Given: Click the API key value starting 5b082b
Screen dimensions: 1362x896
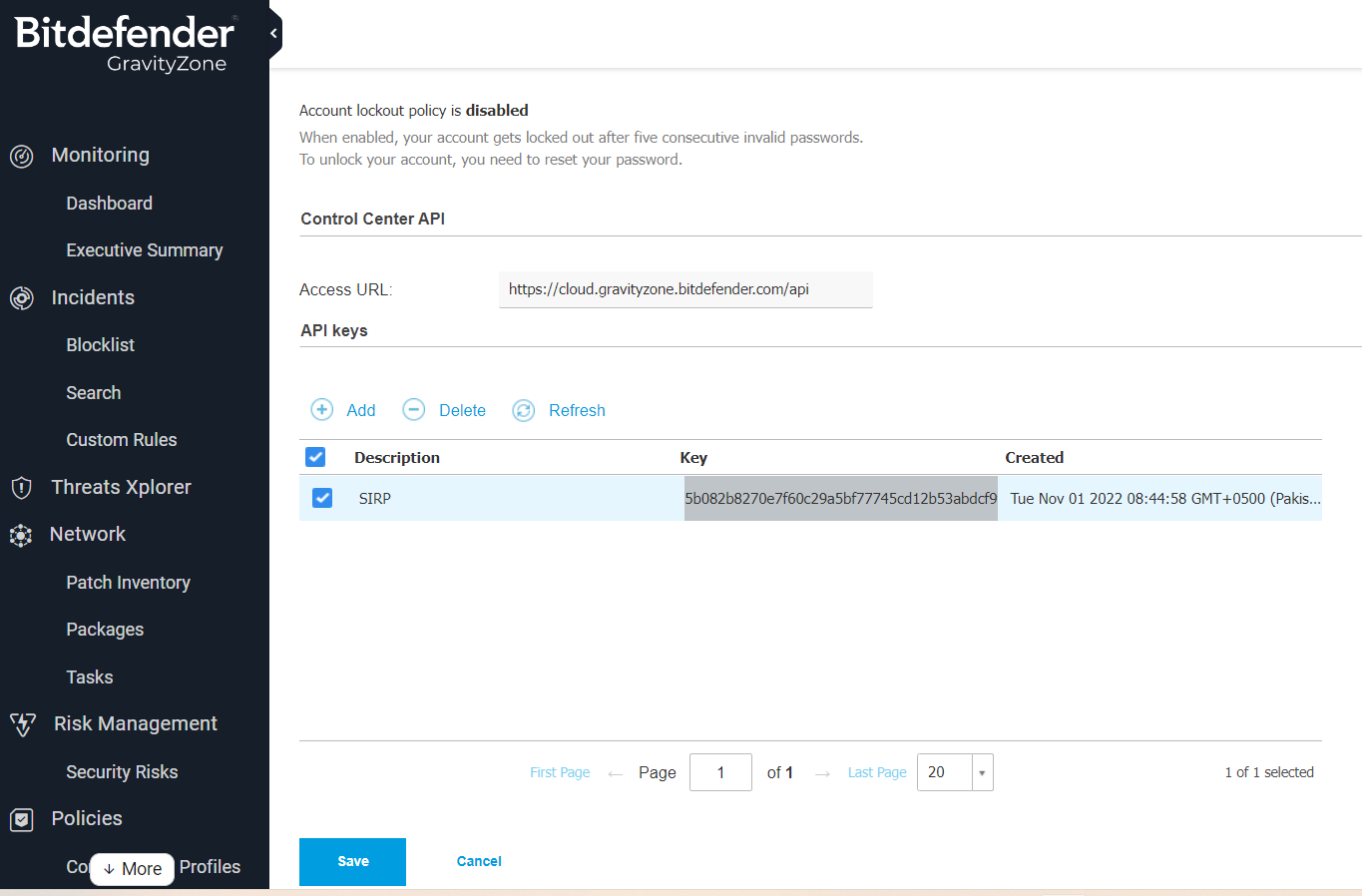Looking at the screenshot, I should 840,498.
